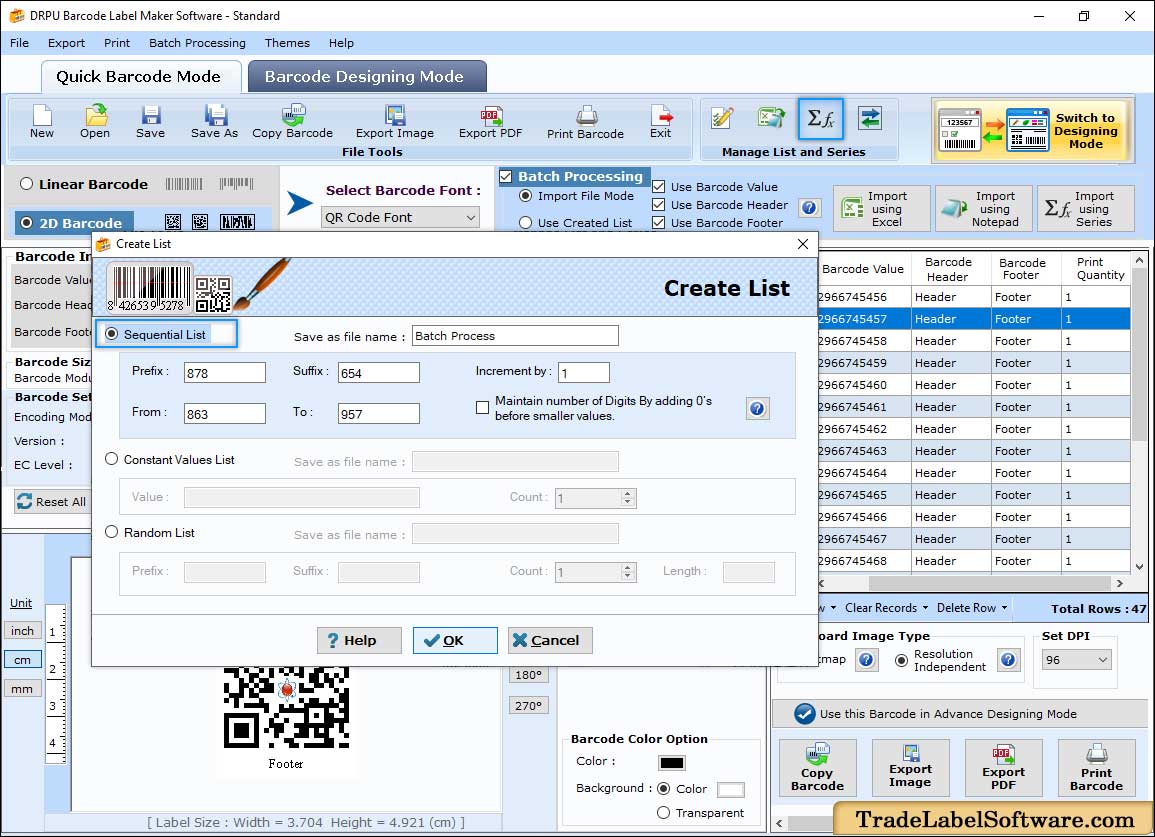The width and height of the screenshot is (1155, 837).
Task: Toggle Use Barcode Footer checkbox
Action: 659,223
